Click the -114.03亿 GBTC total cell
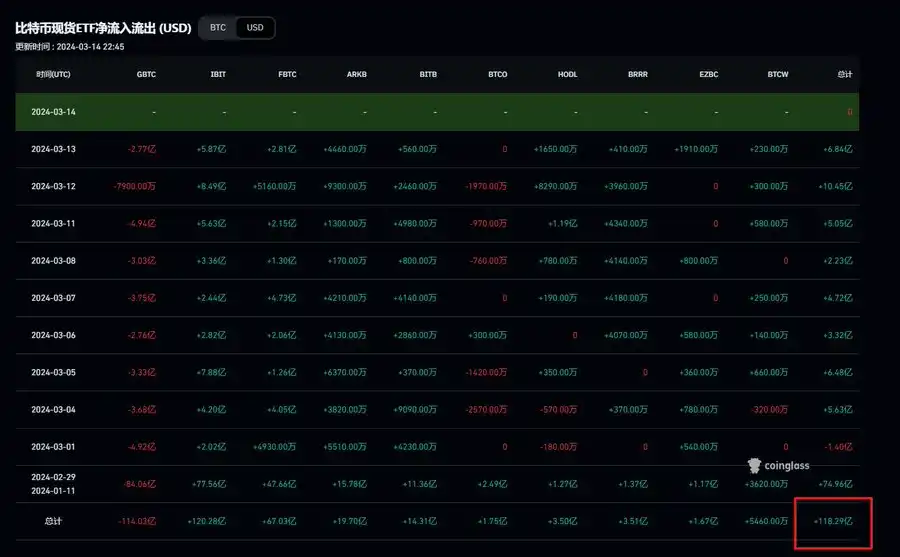The width and height of the screenshot is (900, 557). pos(138,521)
